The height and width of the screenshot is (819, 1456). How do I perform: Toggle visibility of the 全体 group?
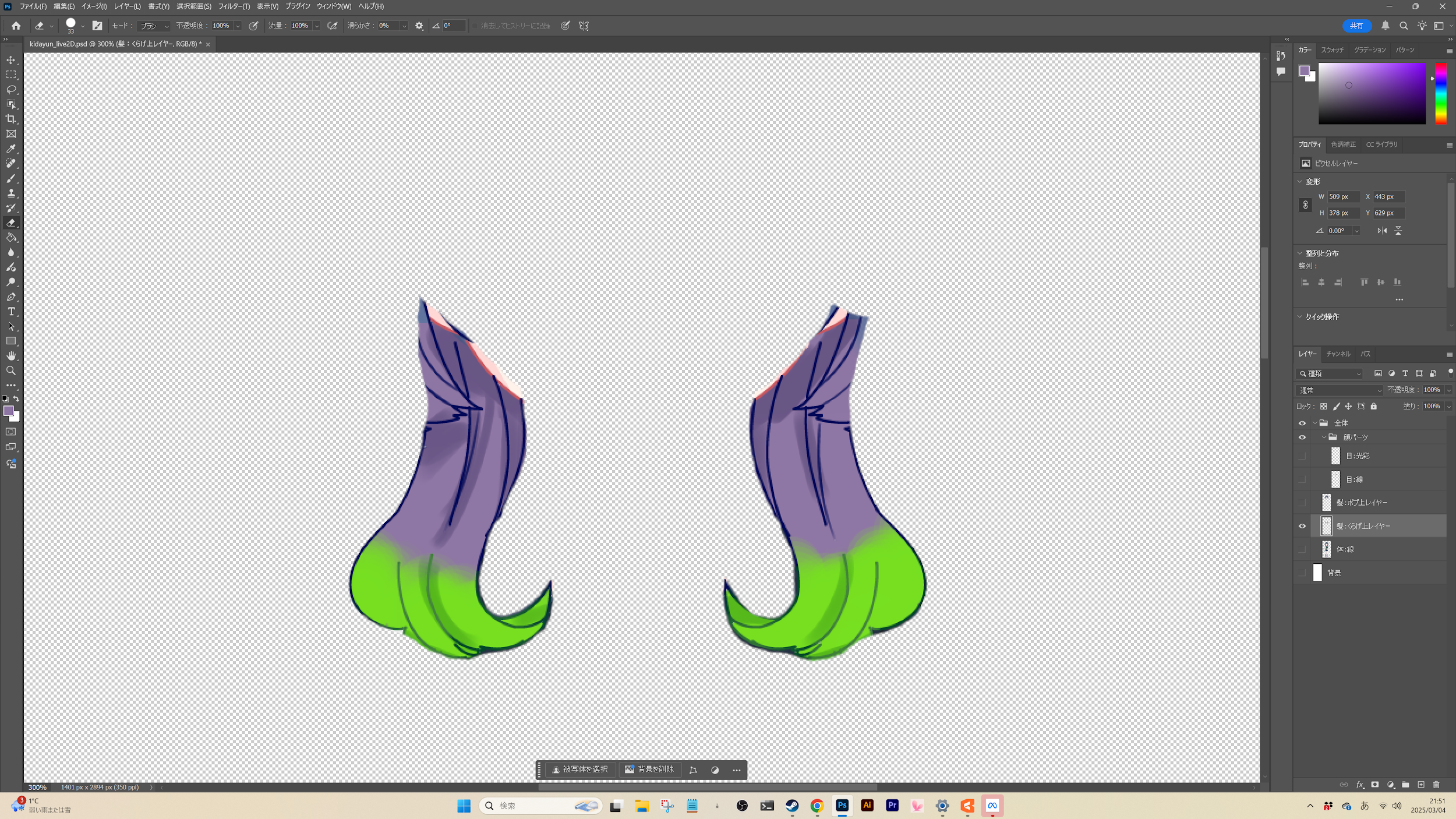(x=1302, y=423)
